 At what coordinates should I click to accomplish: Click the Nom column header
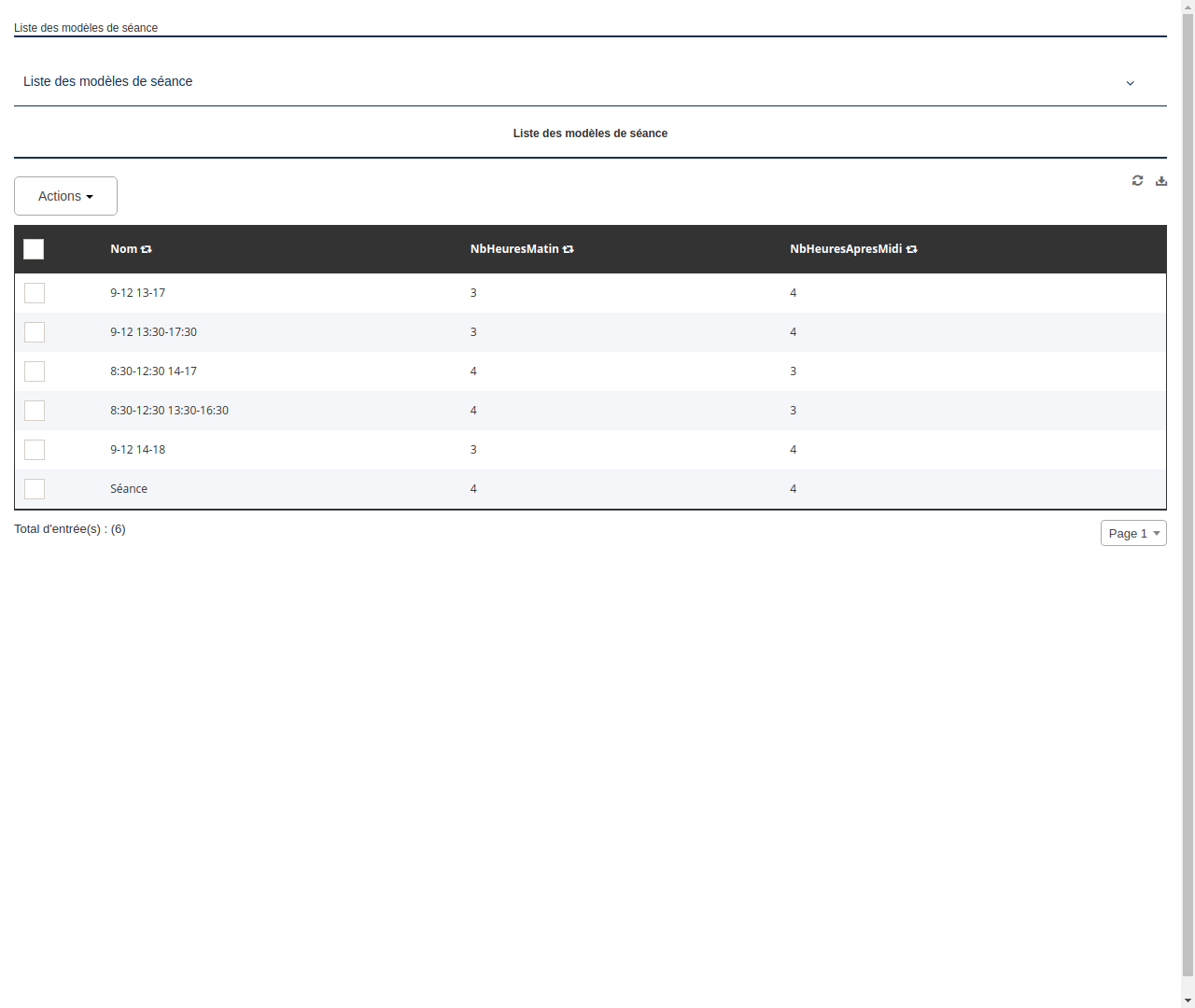[124, 249]
